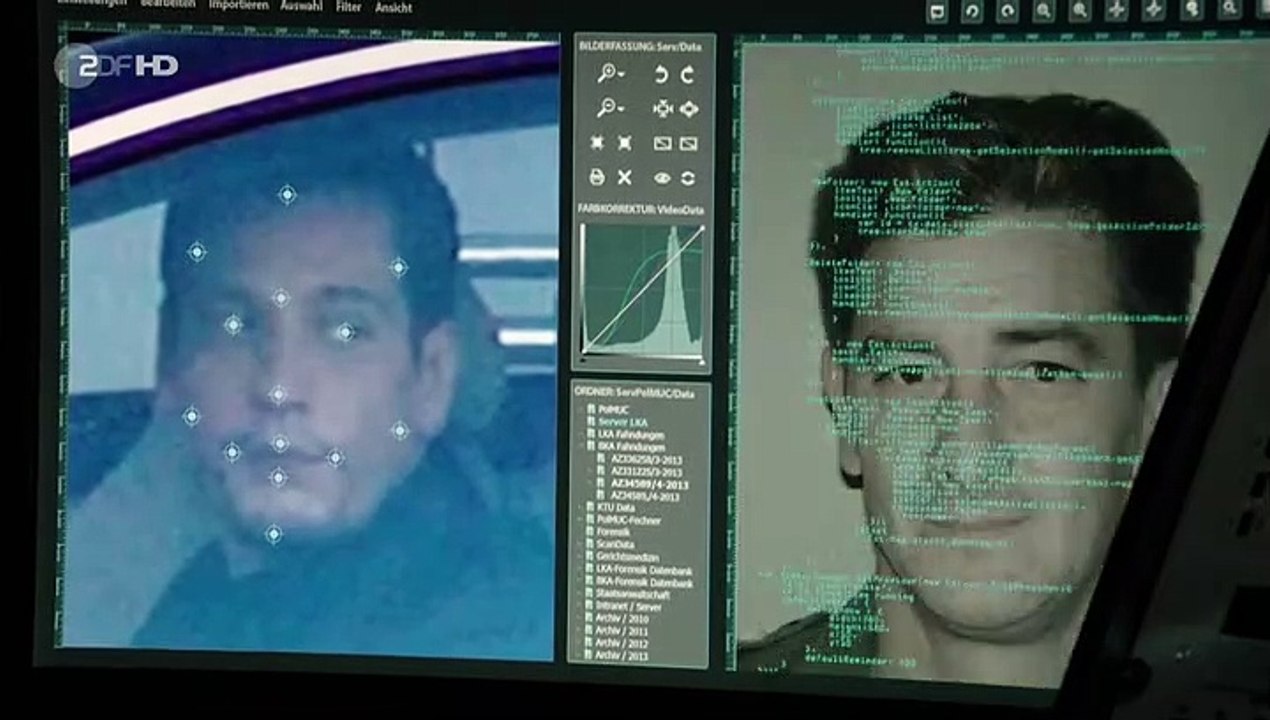Screen dimensions: 1270x720
Task: Select the black point handle under the curve
Action: 584,359
